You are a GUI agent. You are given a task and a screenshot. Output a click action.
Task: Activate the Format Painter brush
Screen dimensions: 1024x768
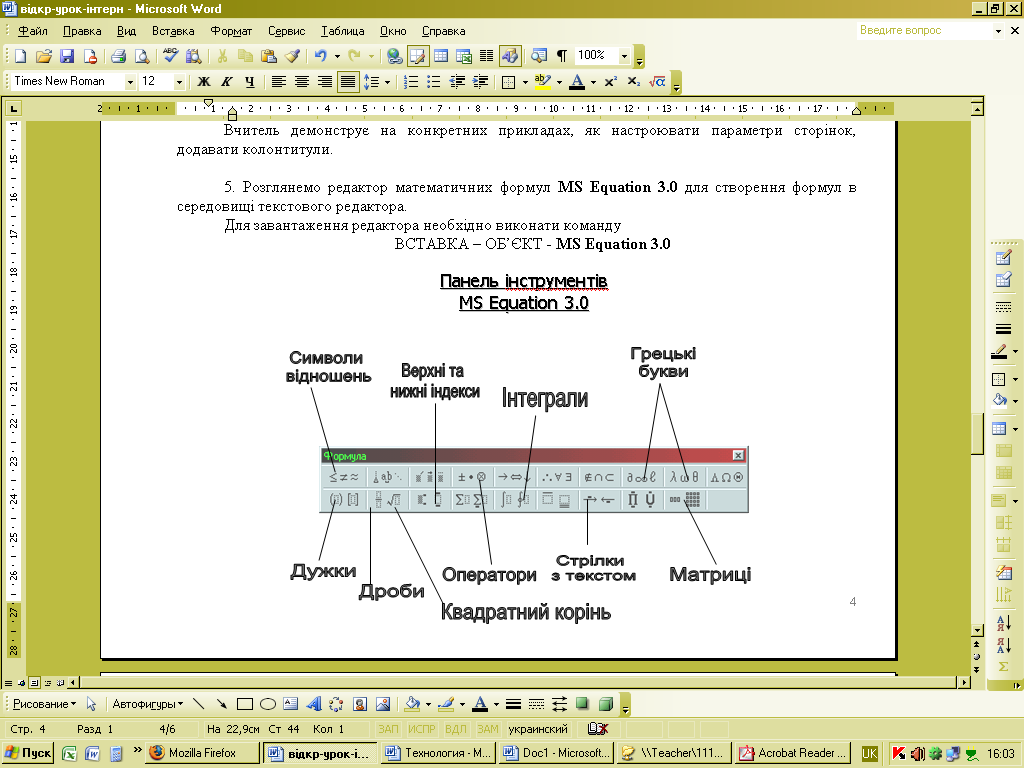tap(291, 56)
